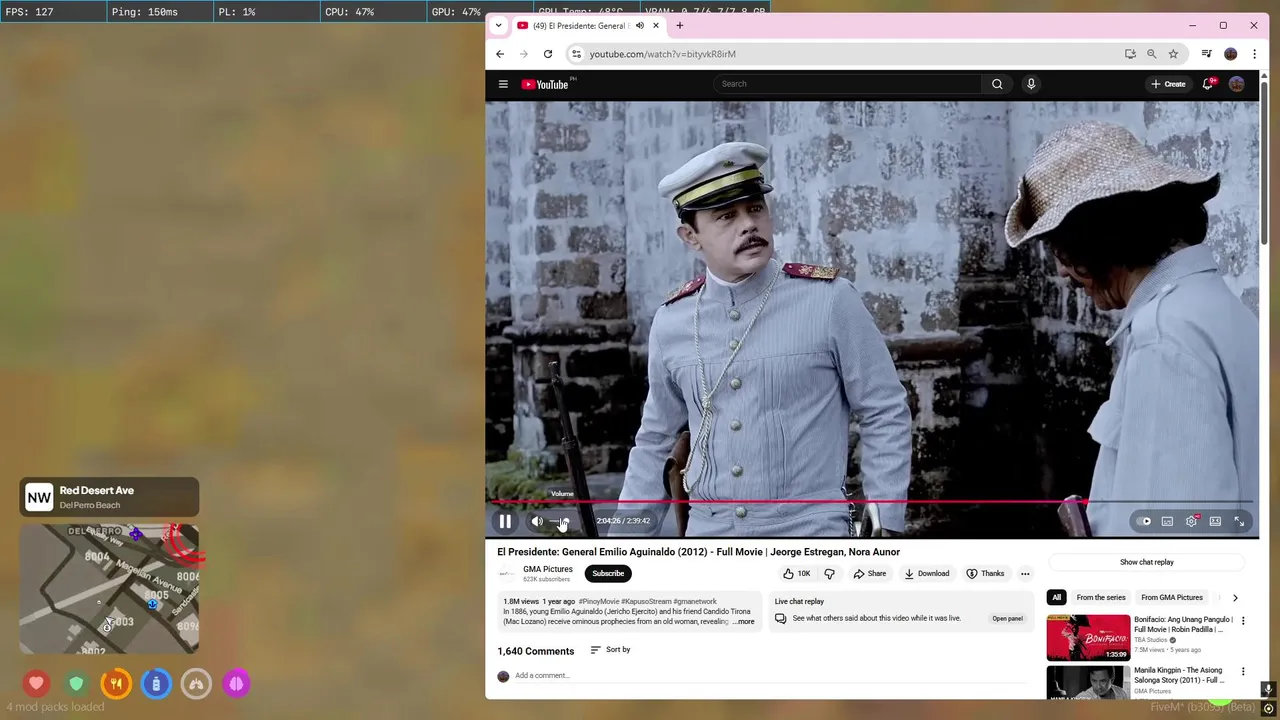Go to the YouTube home logo

click(x=545, y=84)
